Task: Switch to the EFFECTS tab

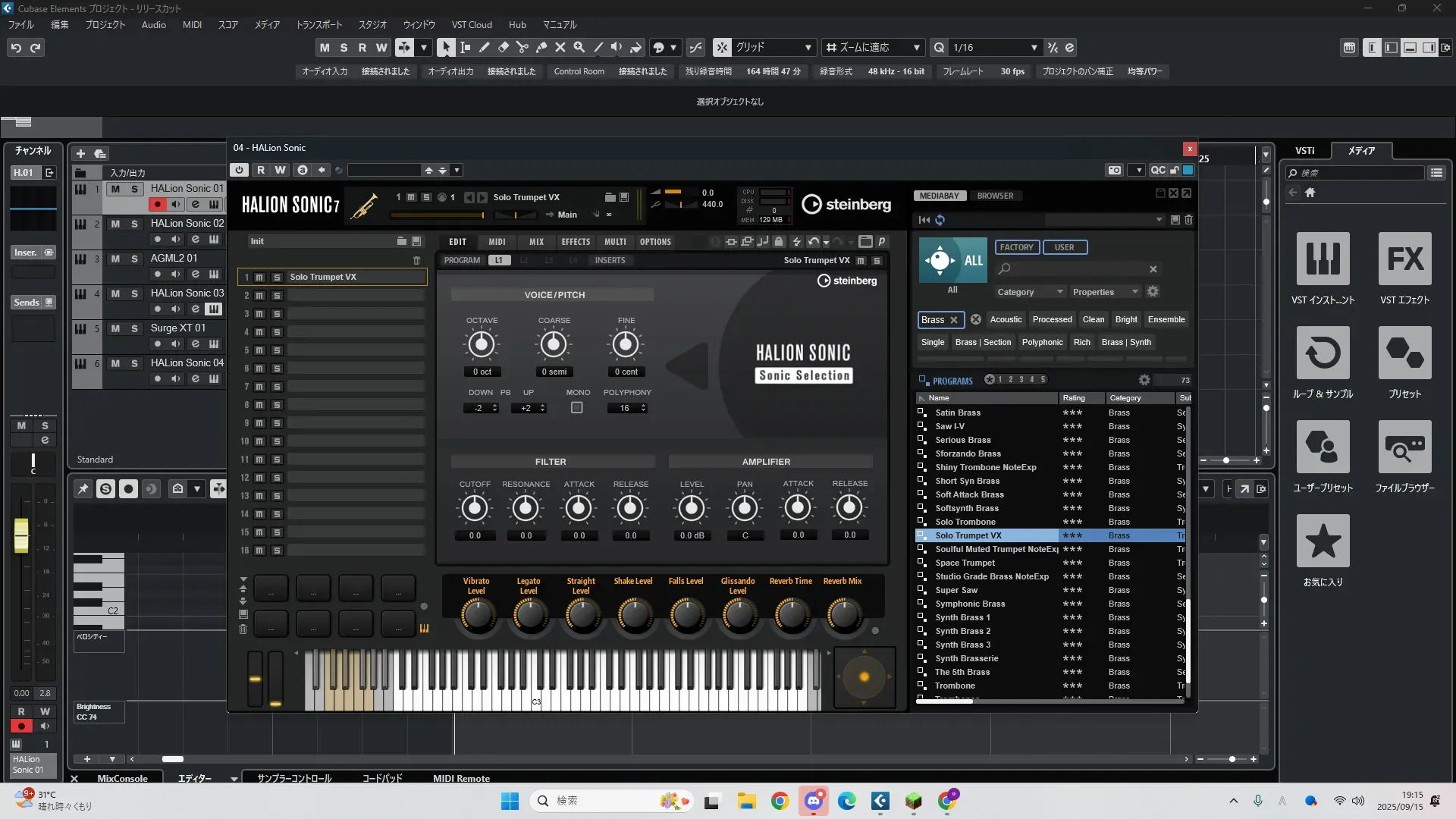Action: 576,242
